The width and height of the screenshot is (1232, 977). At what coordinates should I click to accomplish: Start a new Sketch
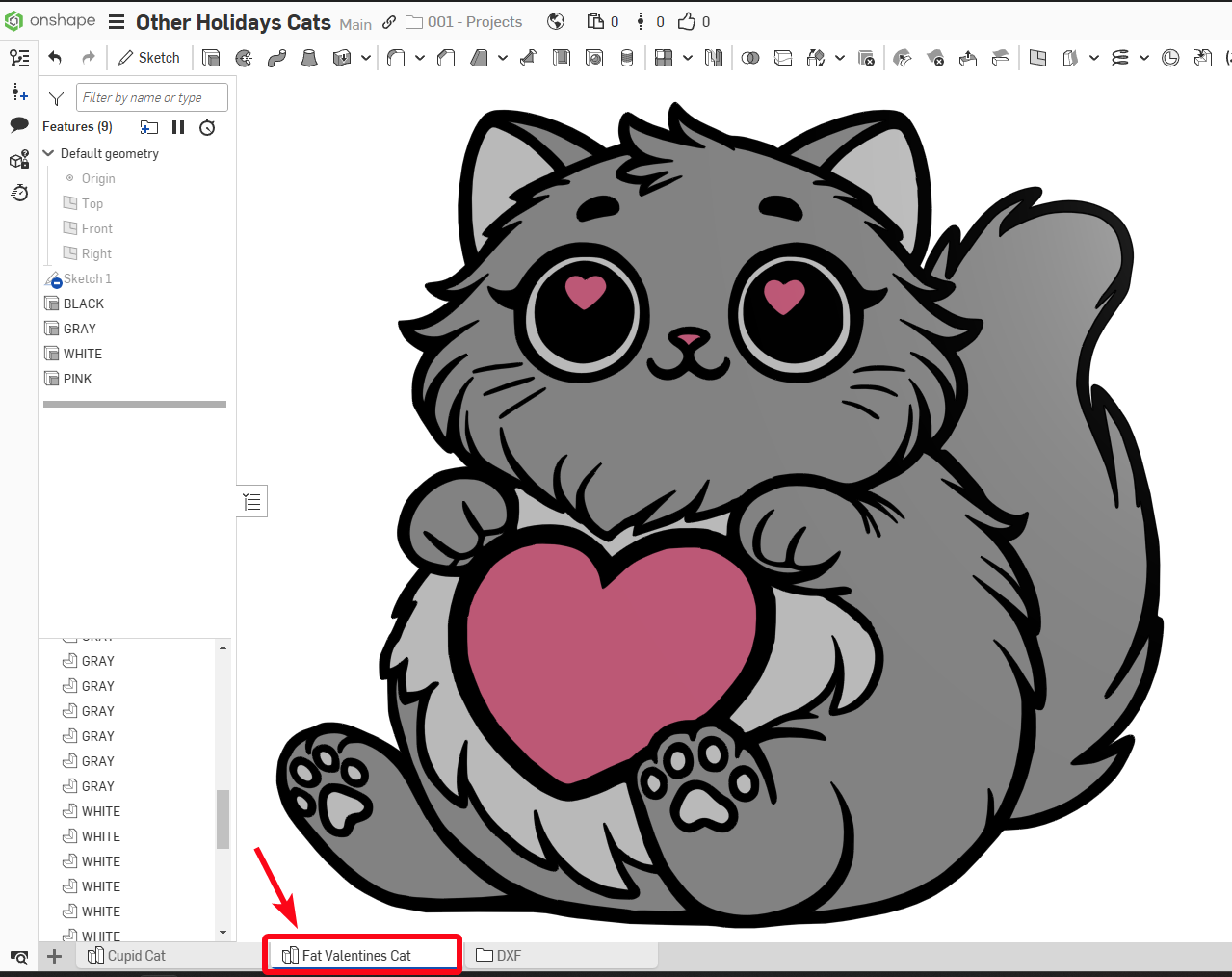coord(148,58)
